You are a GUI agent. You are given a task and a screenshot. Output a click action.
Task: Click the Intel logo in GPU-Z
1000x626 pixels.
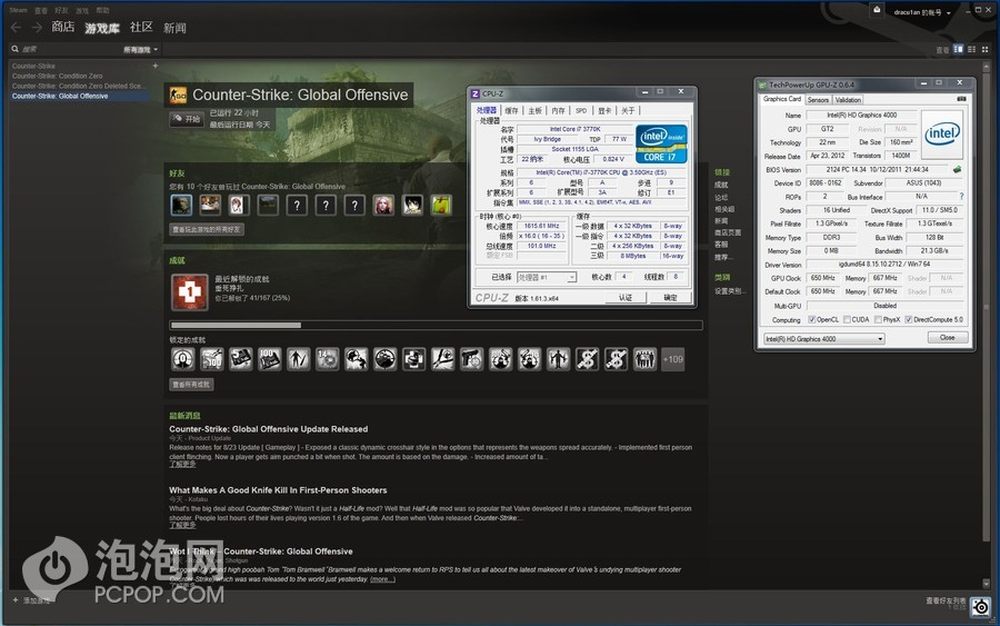(942, 133)
